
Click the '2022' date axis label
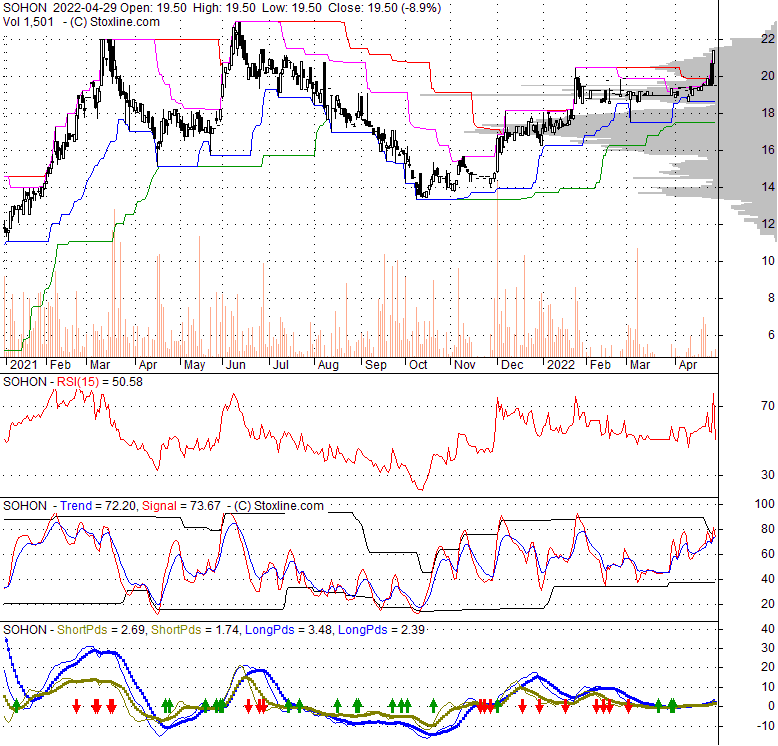pyautogui.click(x=561, y=365)
